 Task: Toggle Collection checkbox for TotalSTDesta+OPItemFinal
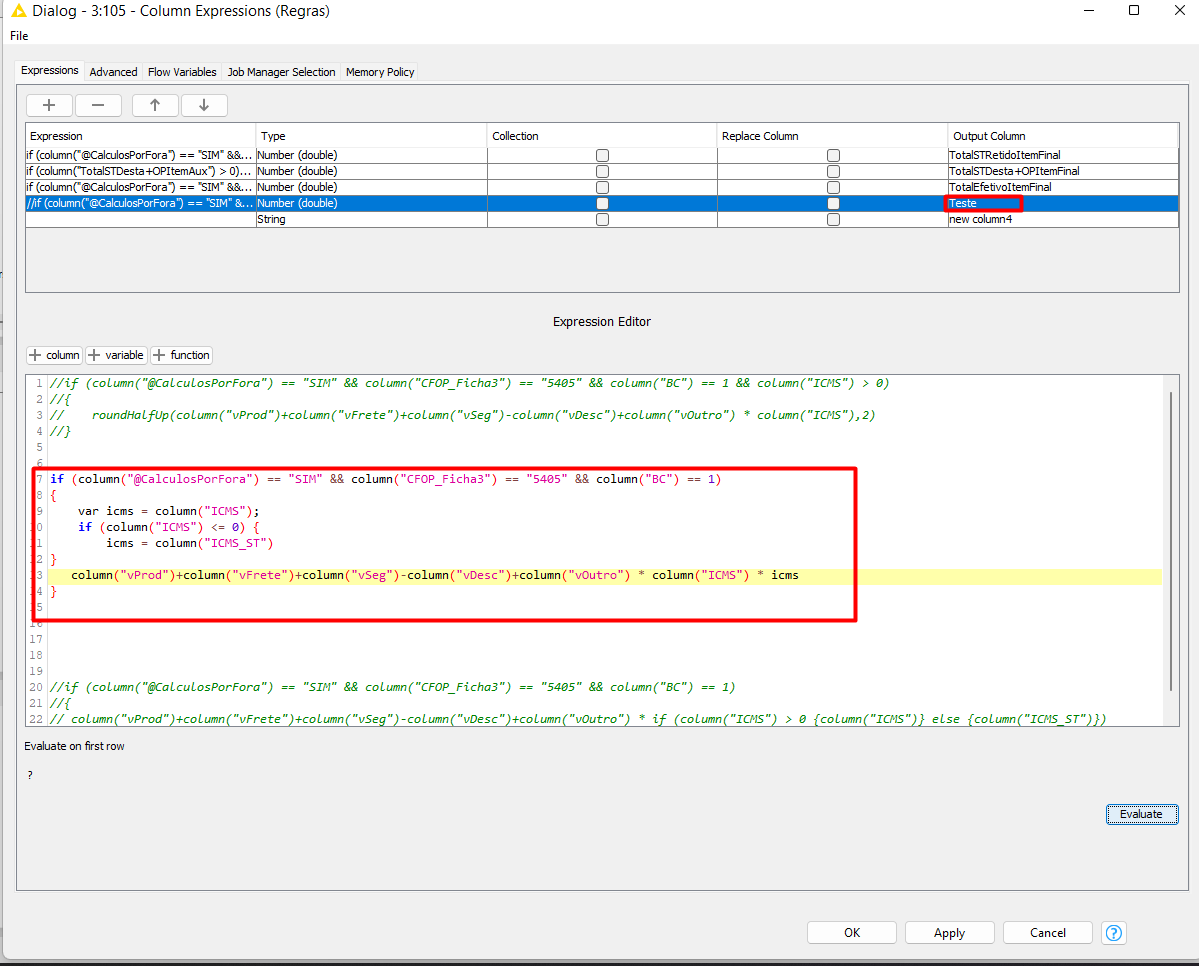(603, 171)
